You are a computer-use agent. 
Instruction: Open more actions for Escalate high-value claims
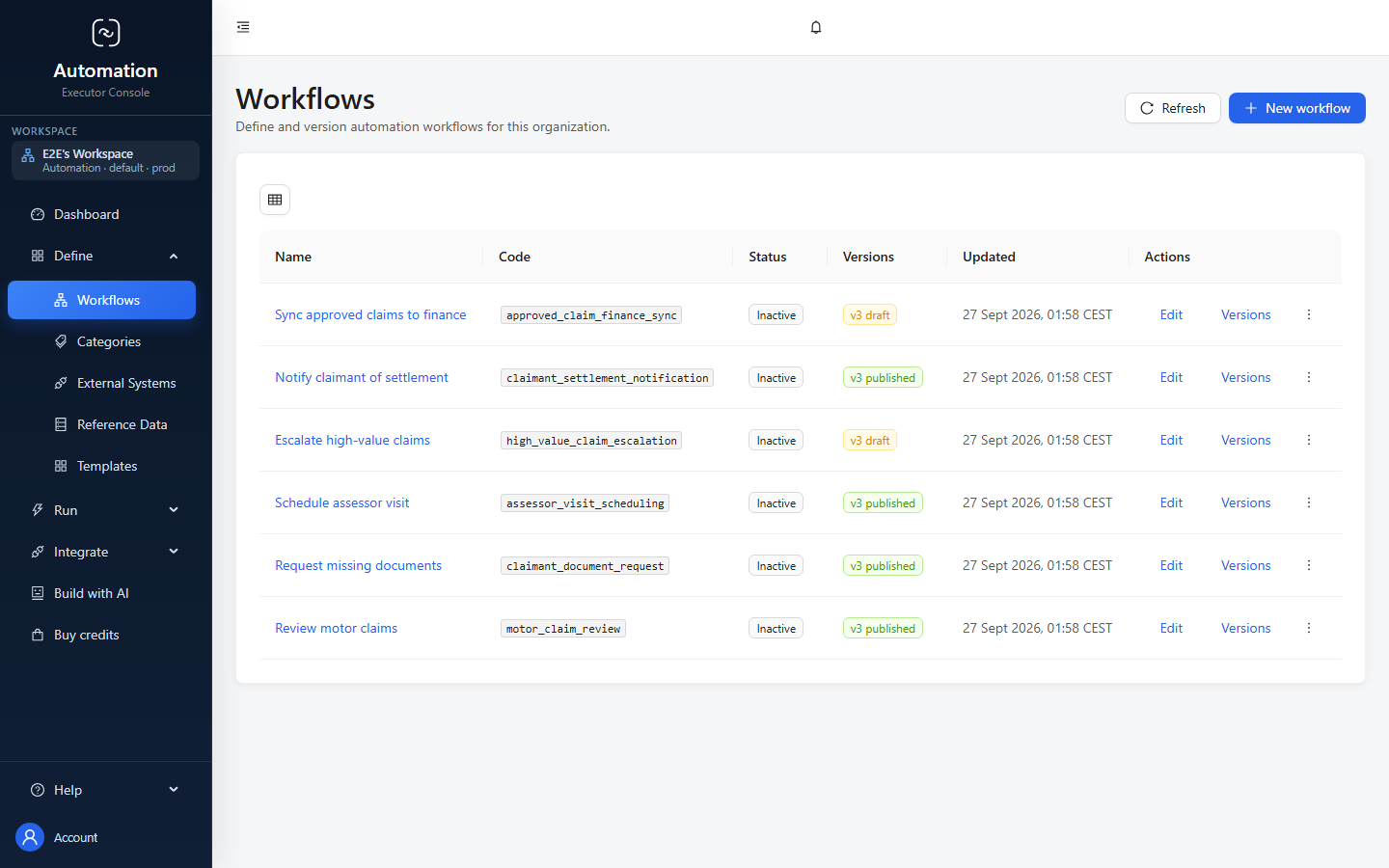[1309, 440]
